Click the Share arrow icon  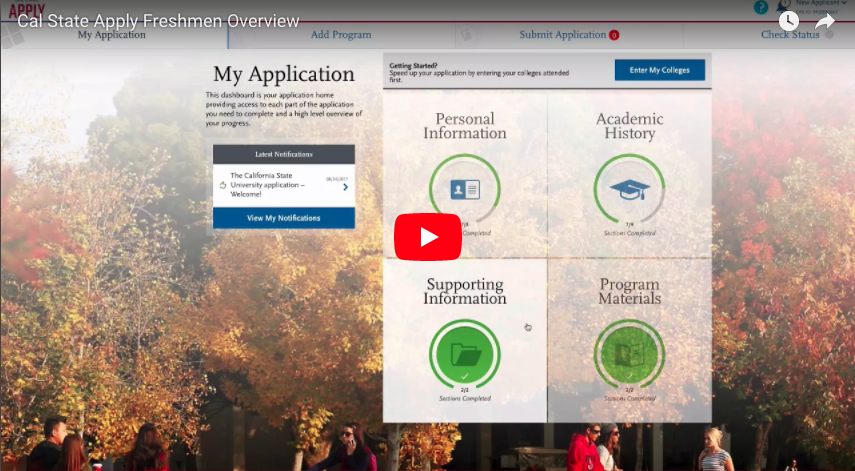pyautogui.click(x=825, y=21)
